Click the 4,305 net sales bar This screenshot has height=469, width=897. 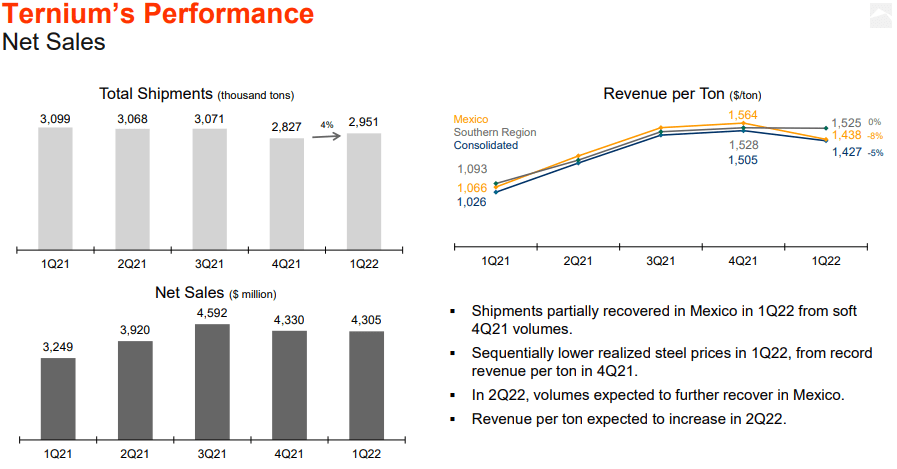click(x=367, y=385)
